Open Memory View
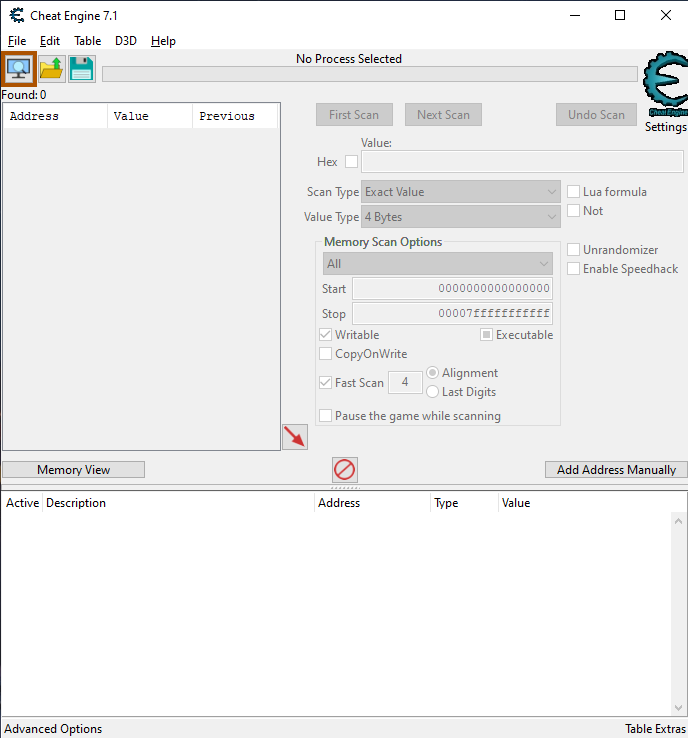 click(x=73, y=470)
